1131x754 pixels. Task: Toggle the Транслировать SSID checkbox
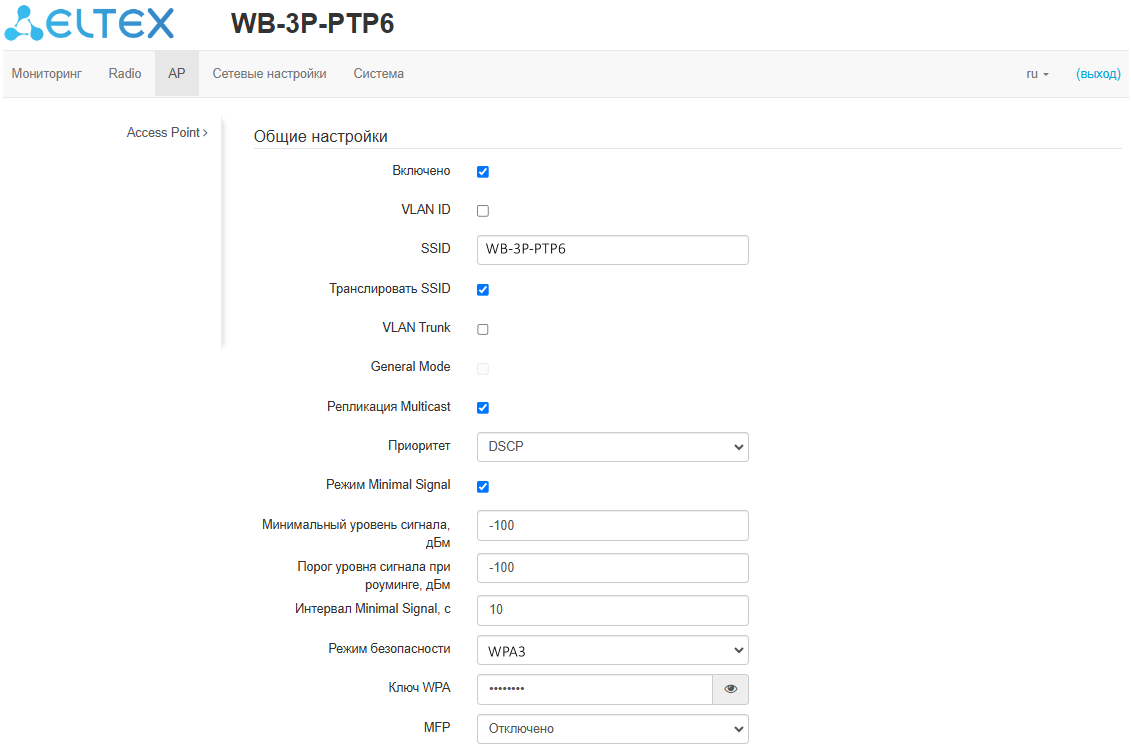pos(483,290)
